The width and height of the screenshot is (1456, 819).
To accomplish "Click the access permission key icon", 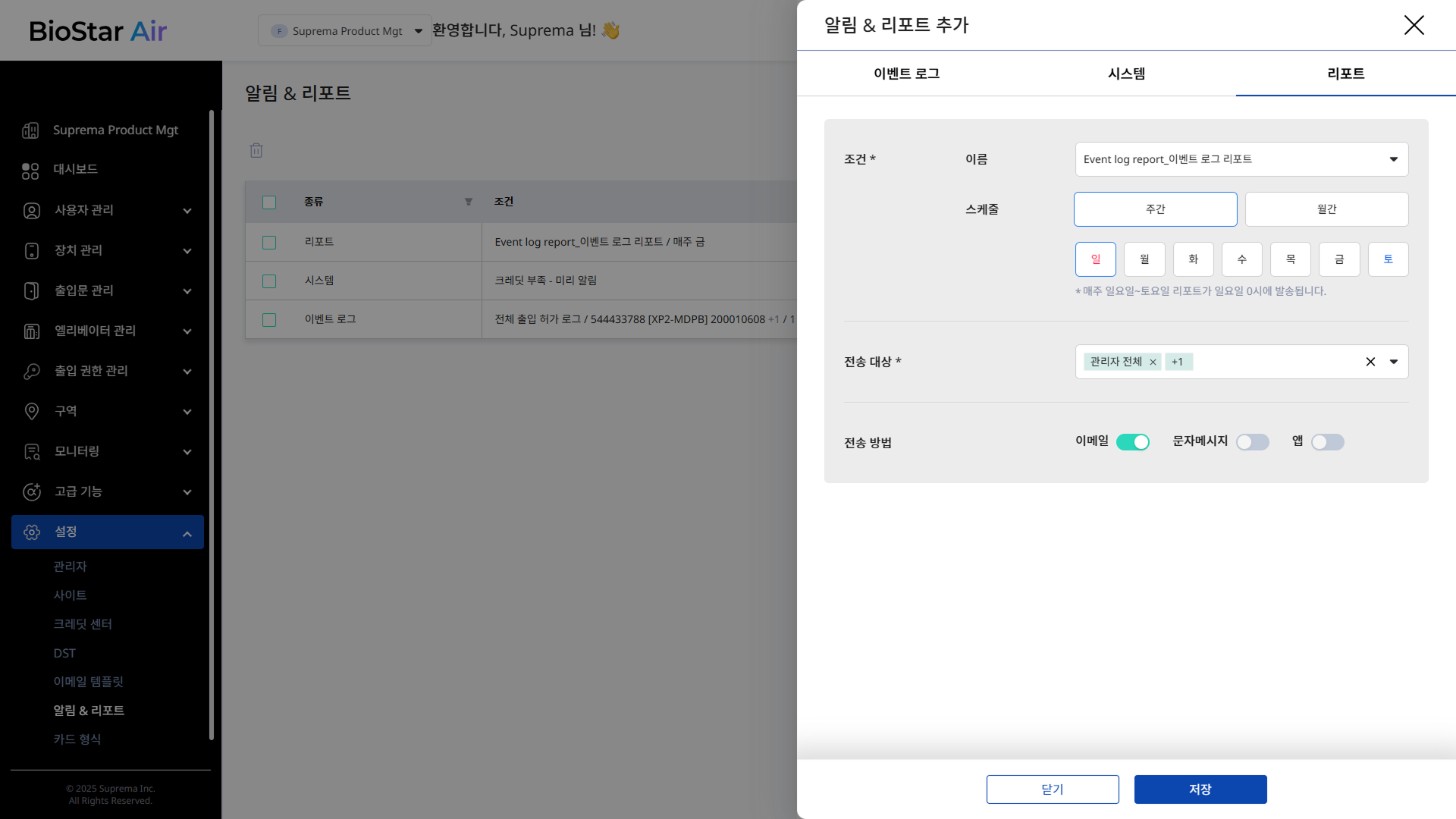I will pyautogui.click(x=31, y=372).
